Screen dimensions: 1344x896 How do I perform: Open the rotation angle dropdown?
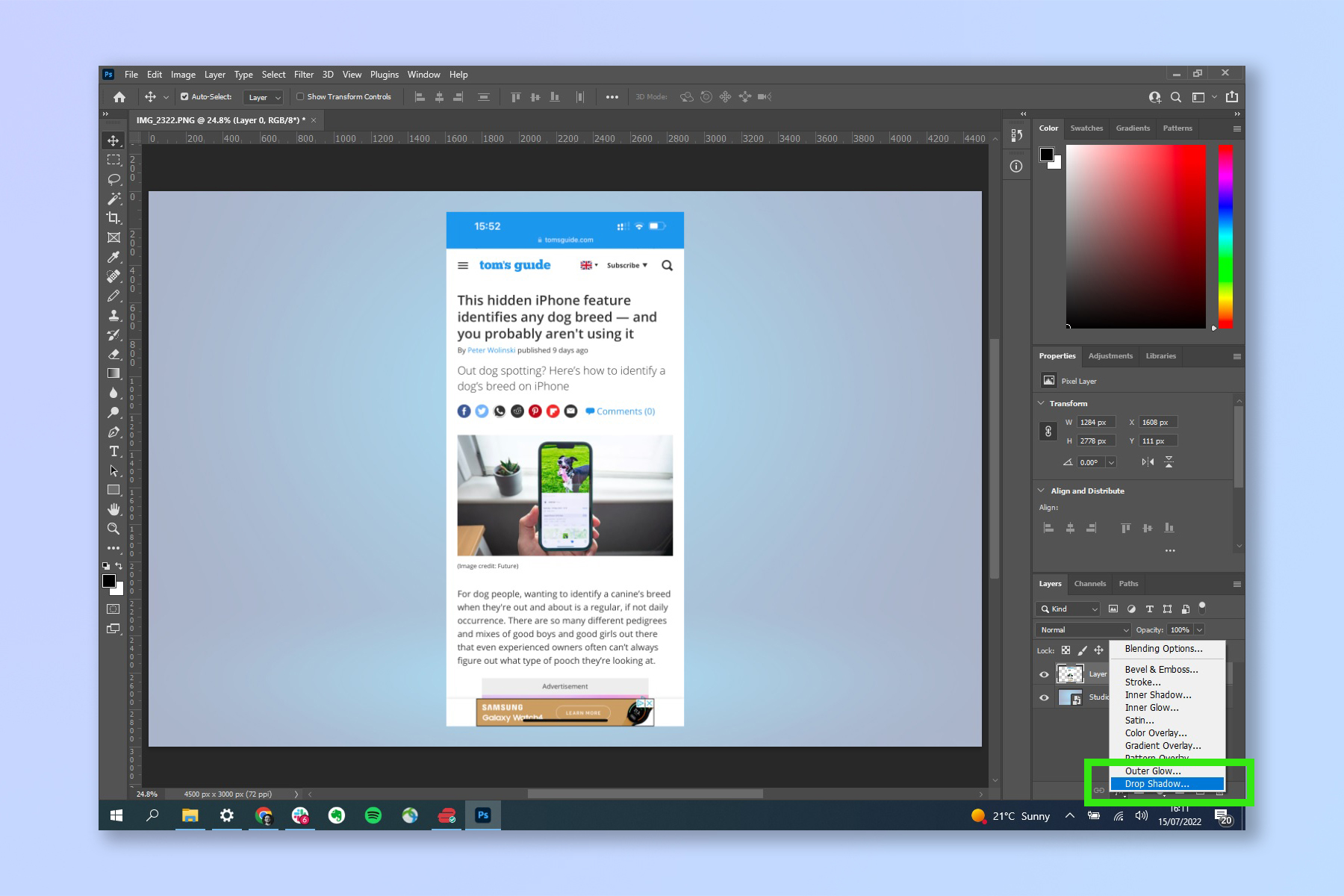pyautogui.click(x=1111, y=462)
